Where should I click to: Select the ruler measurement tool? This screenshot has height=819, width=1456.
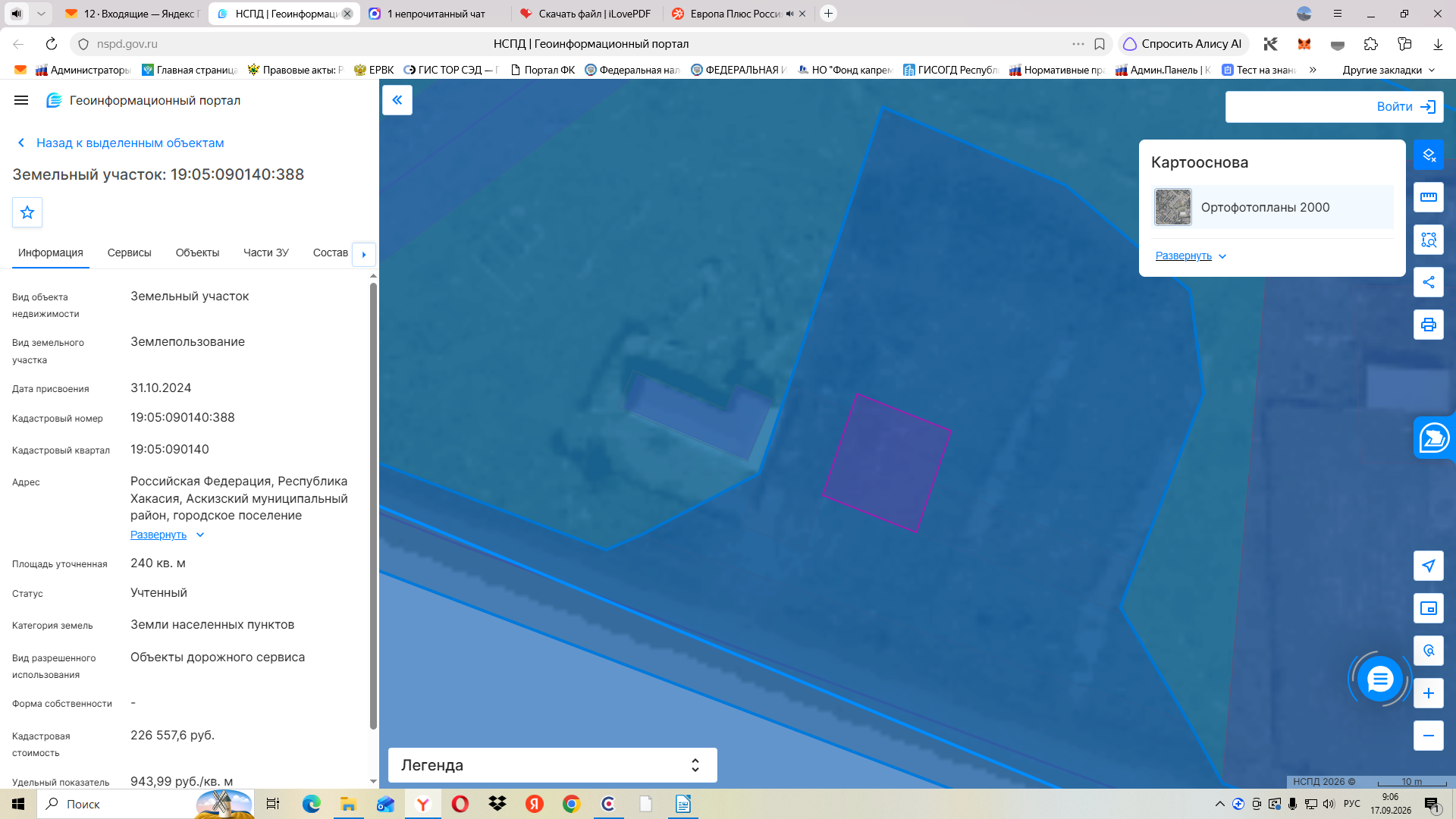pyautogui.click(x=1429, y=197)
